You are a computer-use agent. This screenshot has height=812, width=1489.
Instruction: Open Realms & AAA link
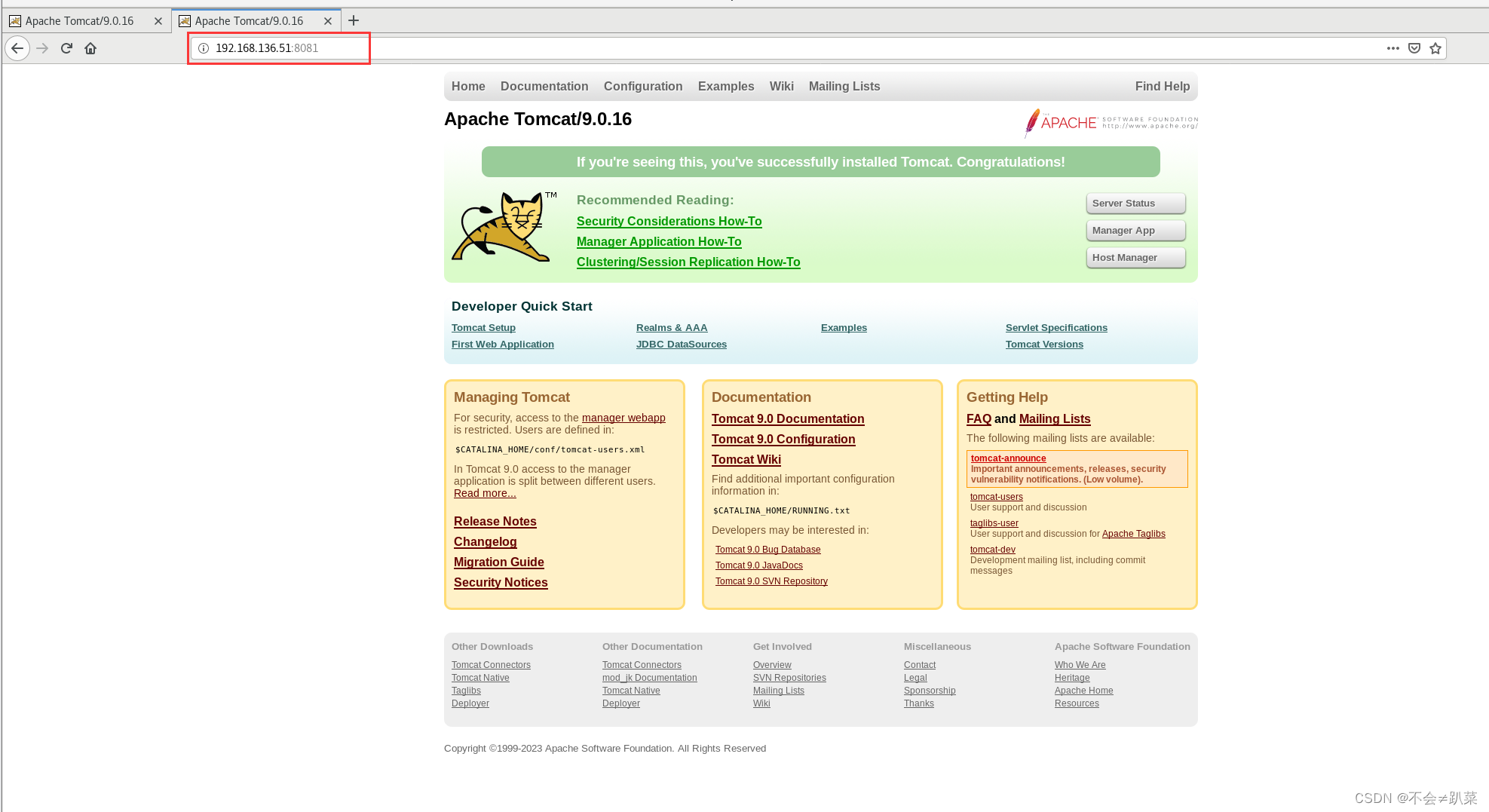click(x=672, y=327)
